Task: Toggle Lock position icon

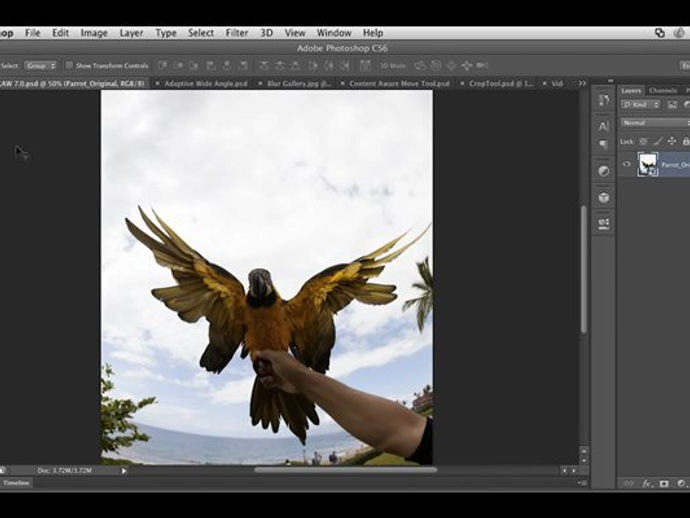Action: point(672,141)
